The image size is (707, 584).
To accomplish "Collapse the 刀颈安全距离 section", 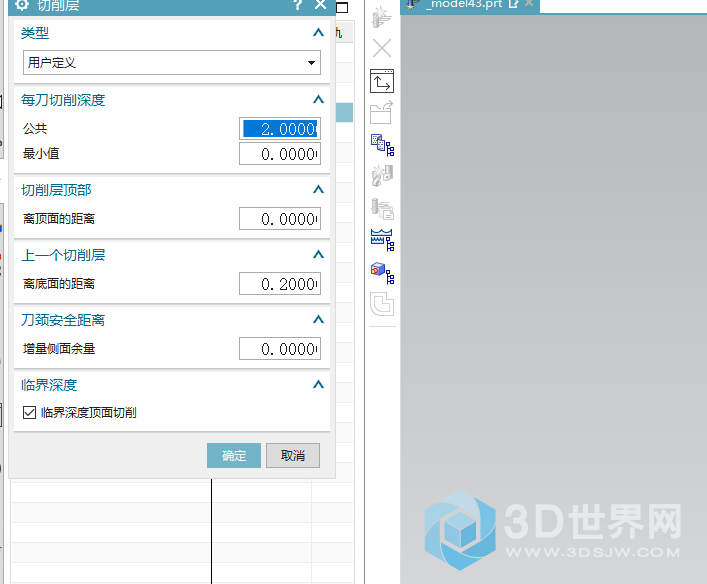I will coord(318,319).
